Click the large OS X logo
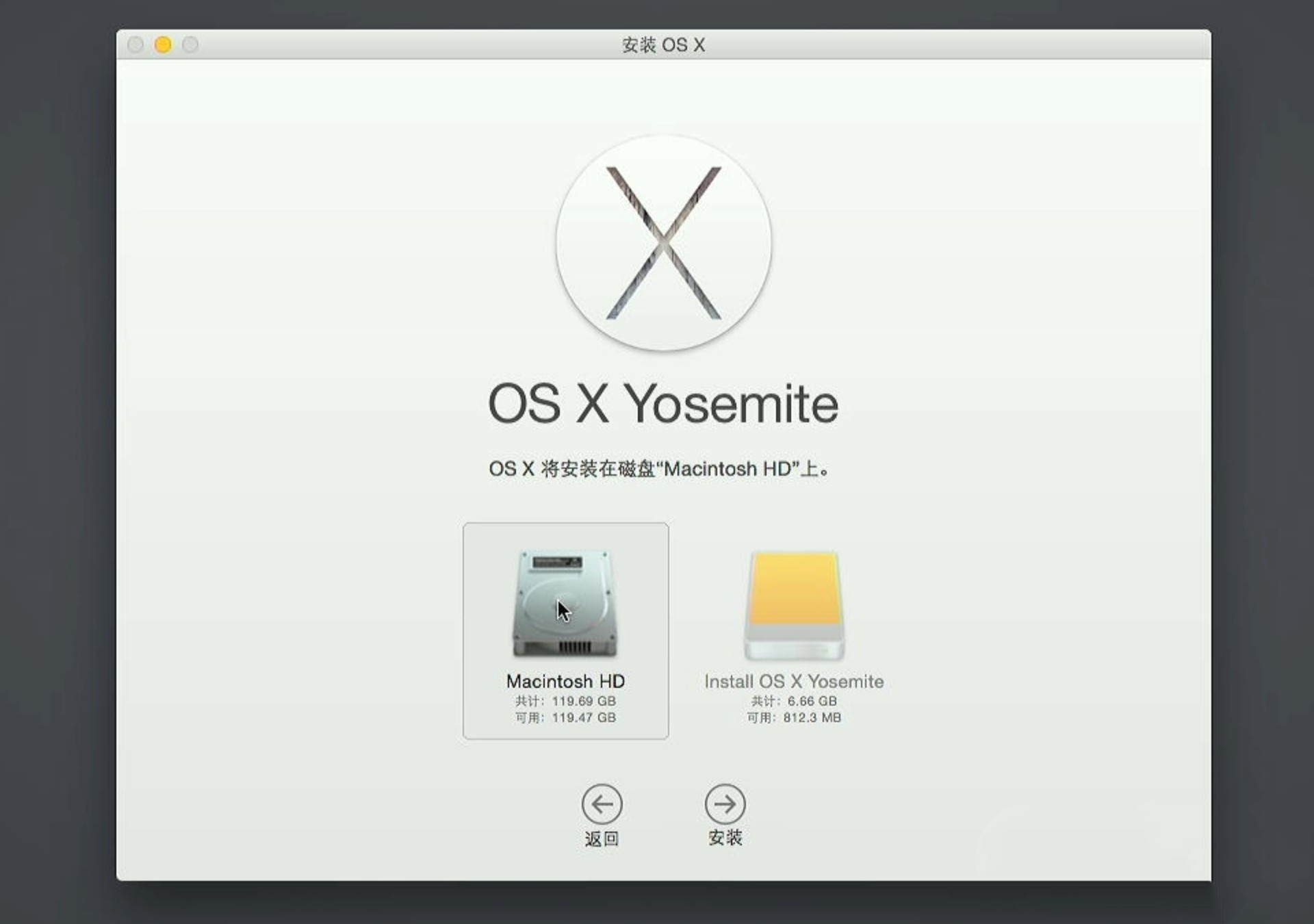This screenshot has height=924, width=1314. click(663, 243)
